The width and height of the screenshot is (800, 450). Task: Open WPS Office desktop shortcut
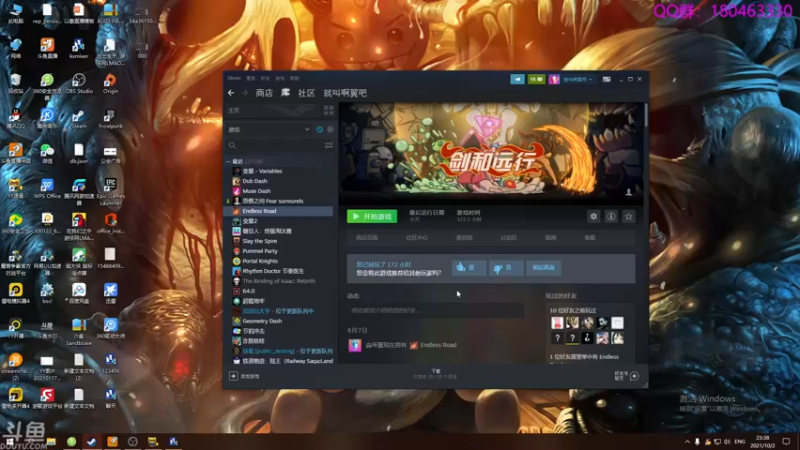pyautogui.click(x=47, y=189)
